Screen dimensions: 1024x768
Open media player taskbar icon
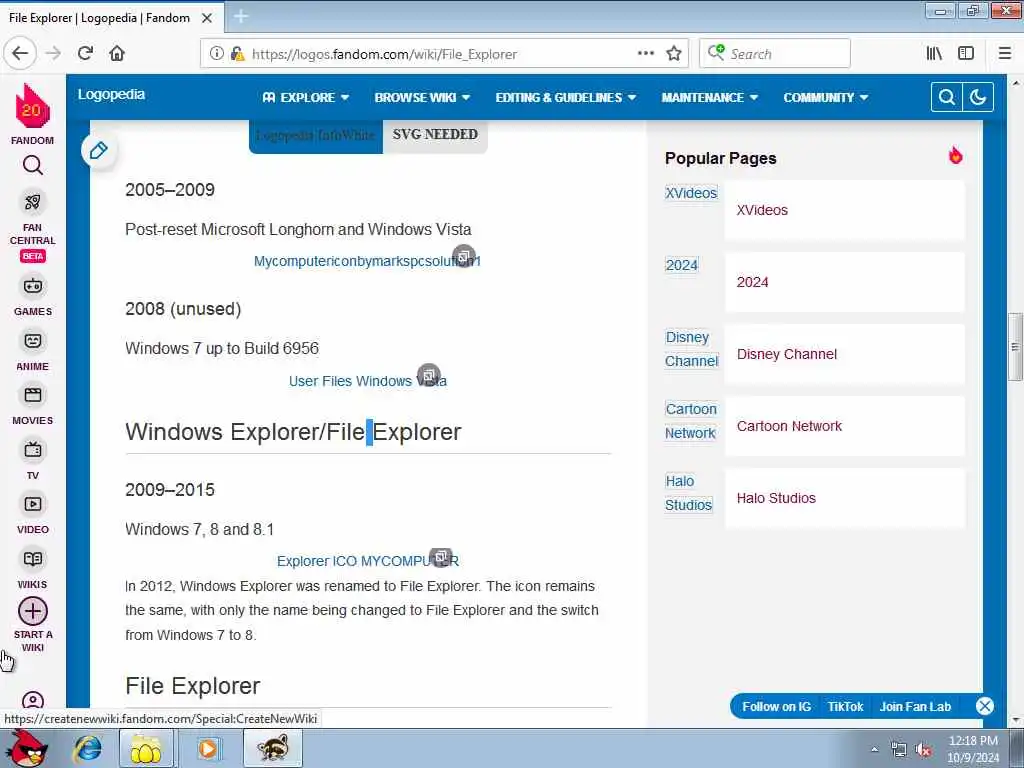pos(208,748)
